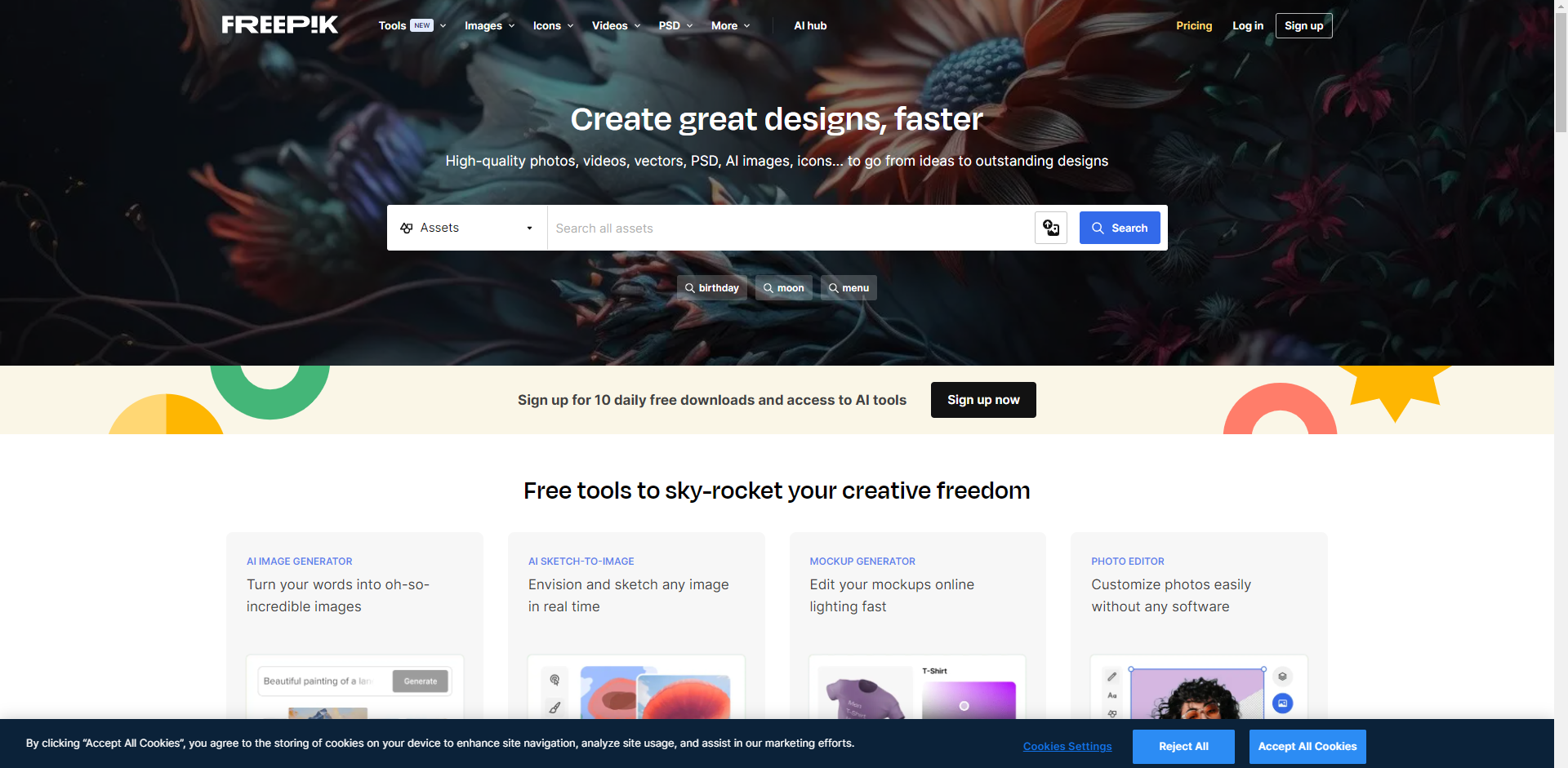1568x768 pixels.
Task: Click the Pricing link
Action: [1193, 25]
